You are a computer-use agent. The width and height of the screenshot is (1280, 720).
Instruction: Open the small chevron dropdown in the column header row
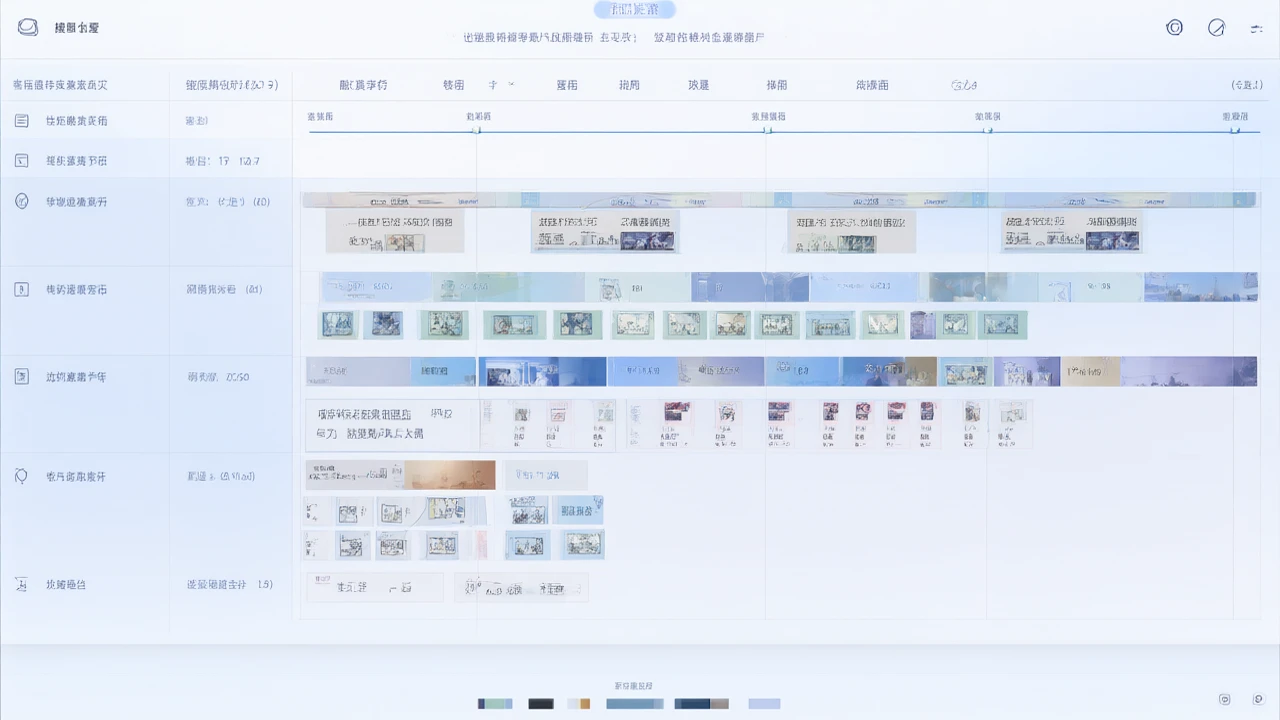(x=511, y=85)
